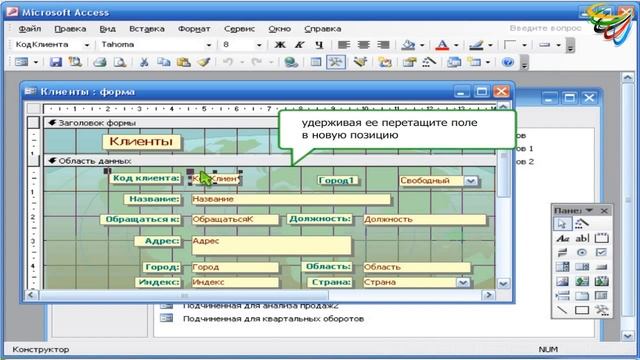The width and height of the screenshot is (640, 360).
Task: Open the КодКлиента object dropdown
Action: (x=87, y=45)
